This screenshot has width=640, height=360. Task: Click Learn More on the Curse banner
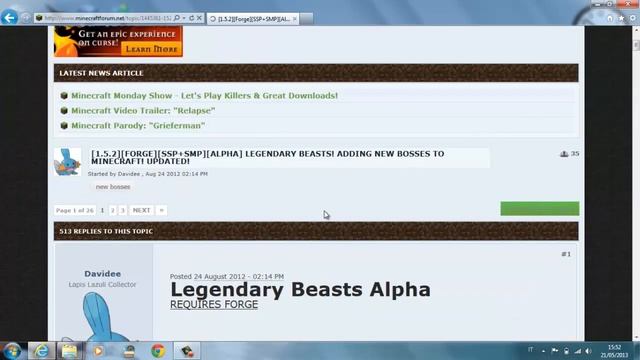point(151,49)
